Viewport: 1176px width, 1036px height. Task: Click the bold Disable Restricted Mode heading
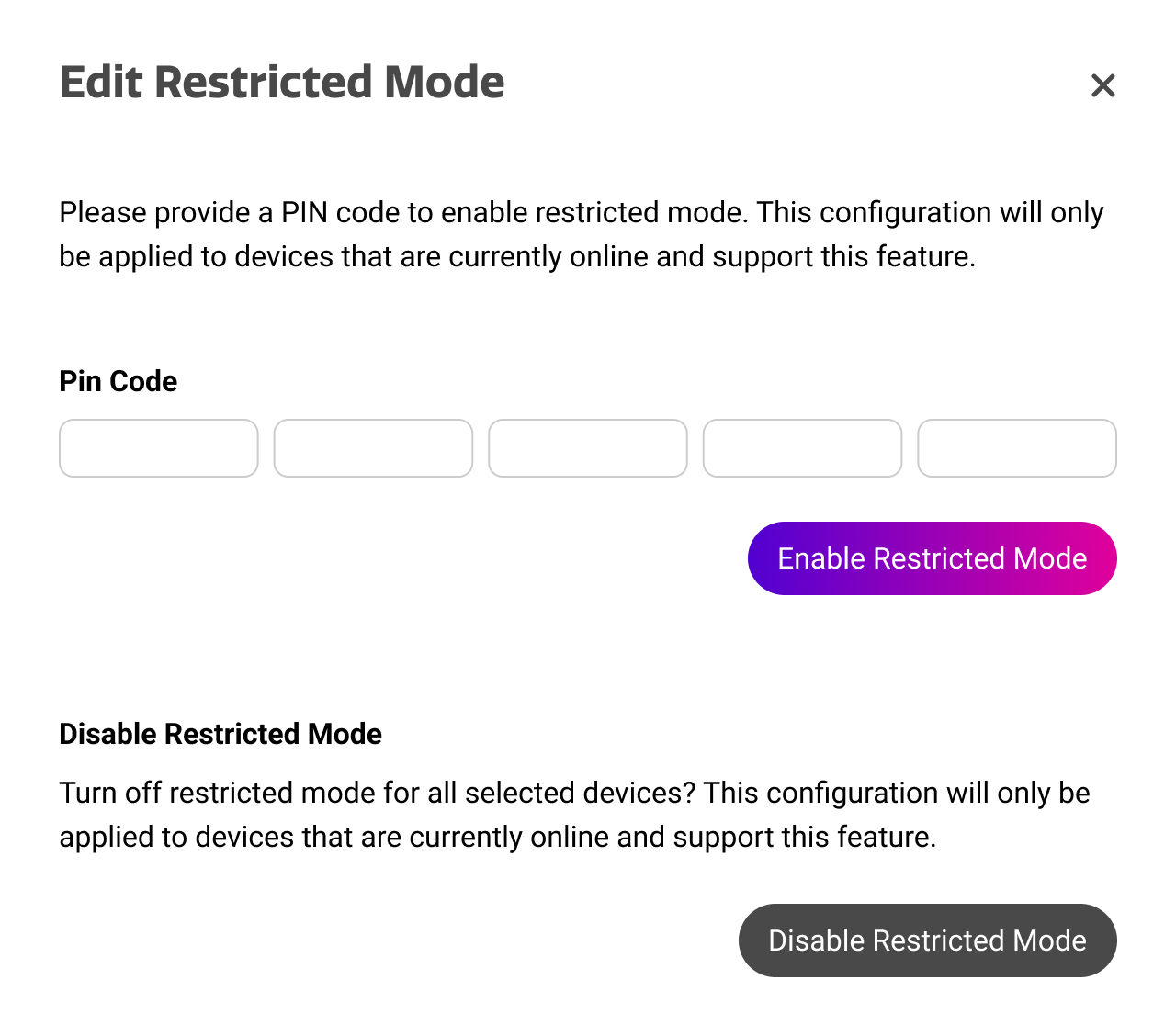click(x=220, y=734)
